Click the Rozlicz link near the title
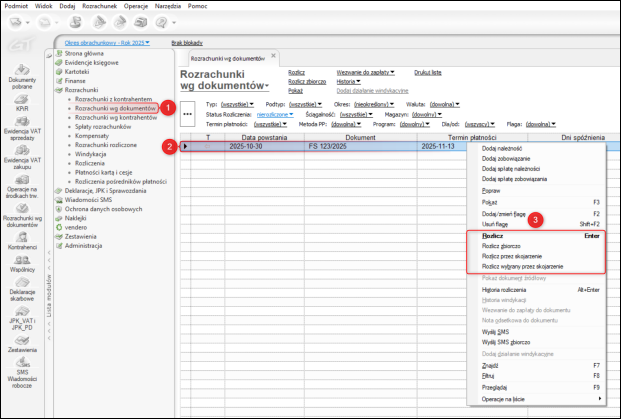The width and height of the screenshot is (621, 419). (297, 72)
